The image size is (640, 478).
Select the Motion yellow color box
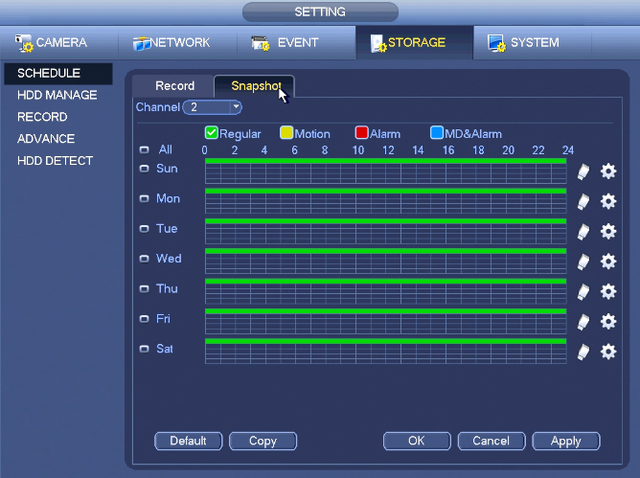[x=286, y=133]
